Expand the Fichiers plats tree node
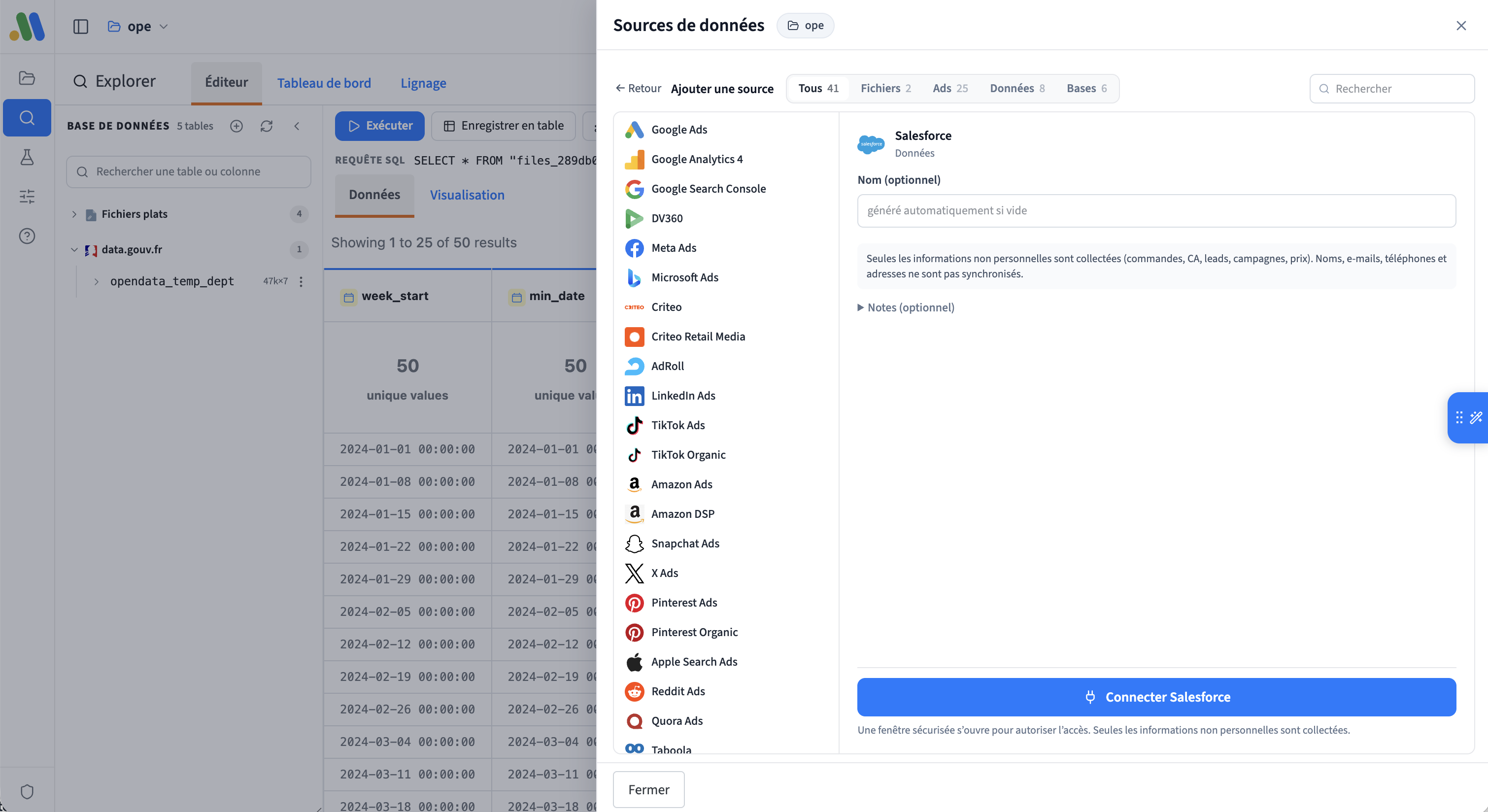1488x812 pixels. pos(74,214)
